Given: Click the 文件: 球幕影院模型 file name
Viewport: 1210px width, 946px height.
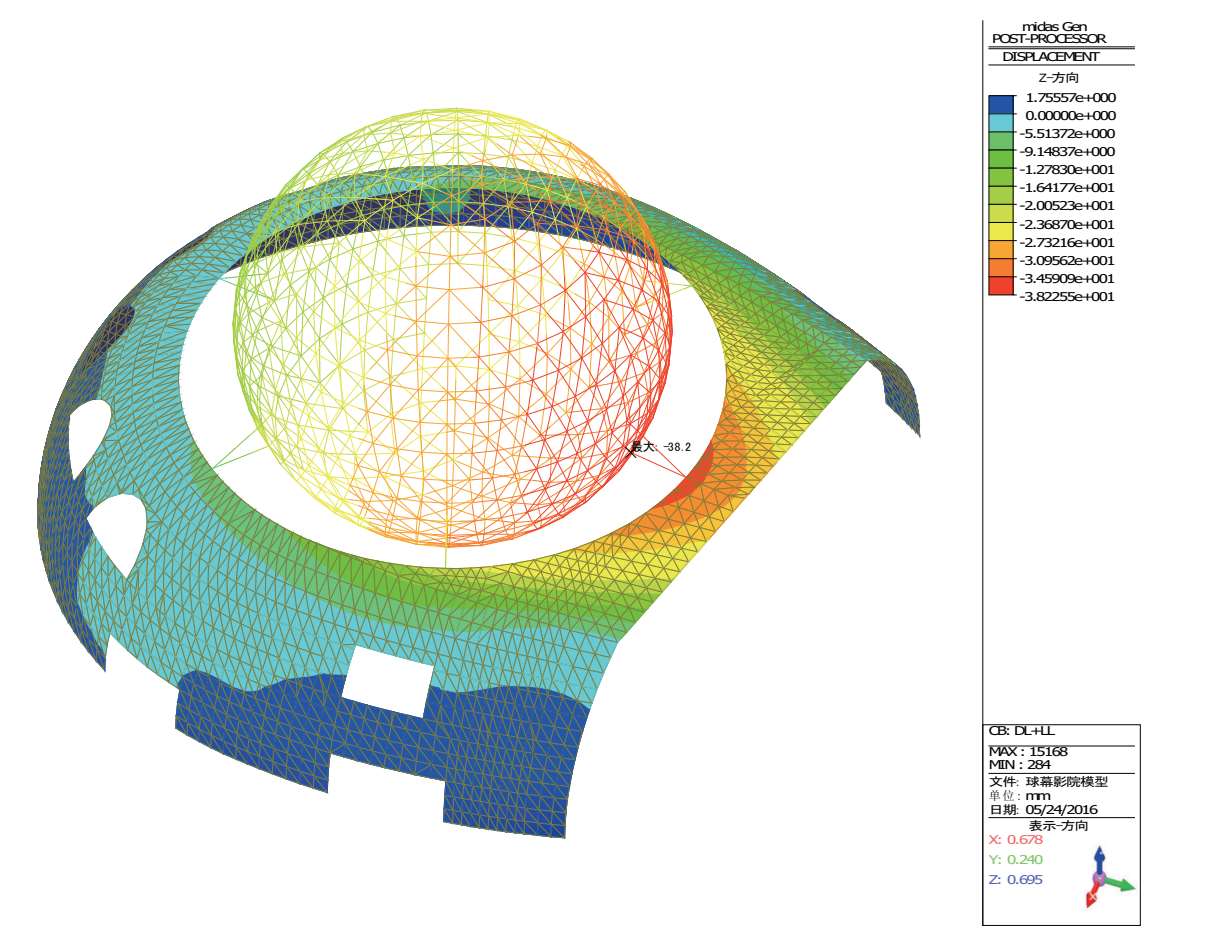Looking at the screenshot, I should [1048, 782].
